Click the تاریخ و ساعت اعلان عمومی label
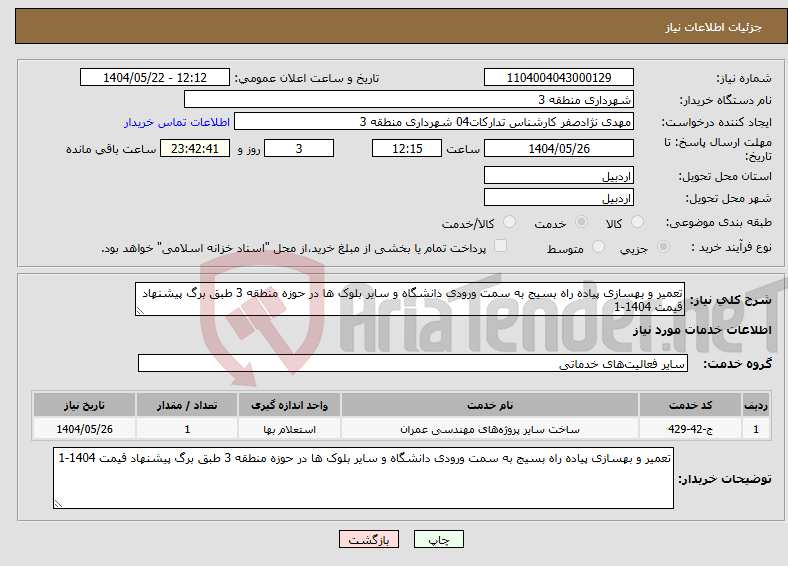788x566 pixels. tap(307, 78)
